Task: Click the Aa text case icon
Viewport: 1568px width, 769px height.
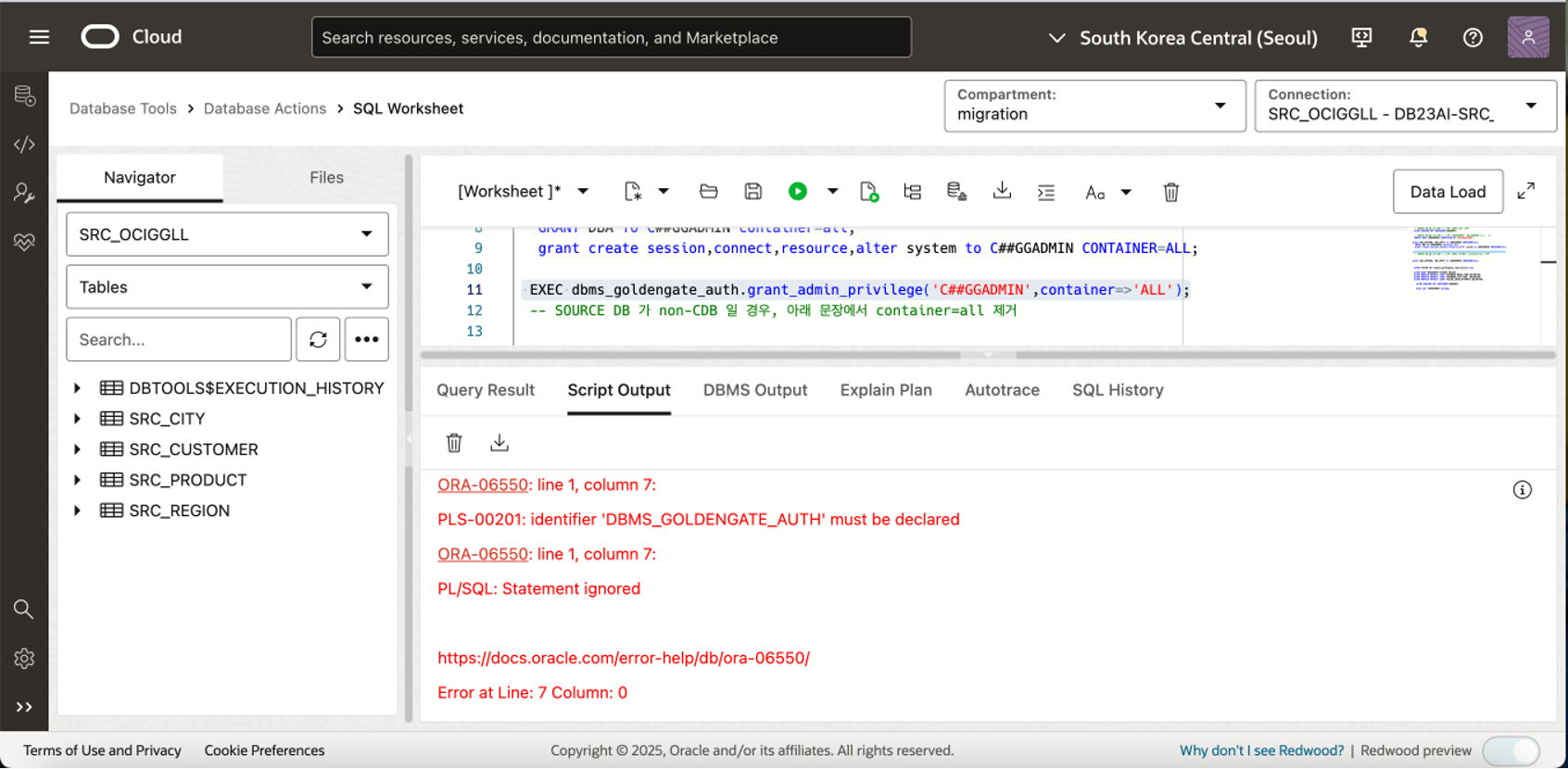Action: (1095, 193)
